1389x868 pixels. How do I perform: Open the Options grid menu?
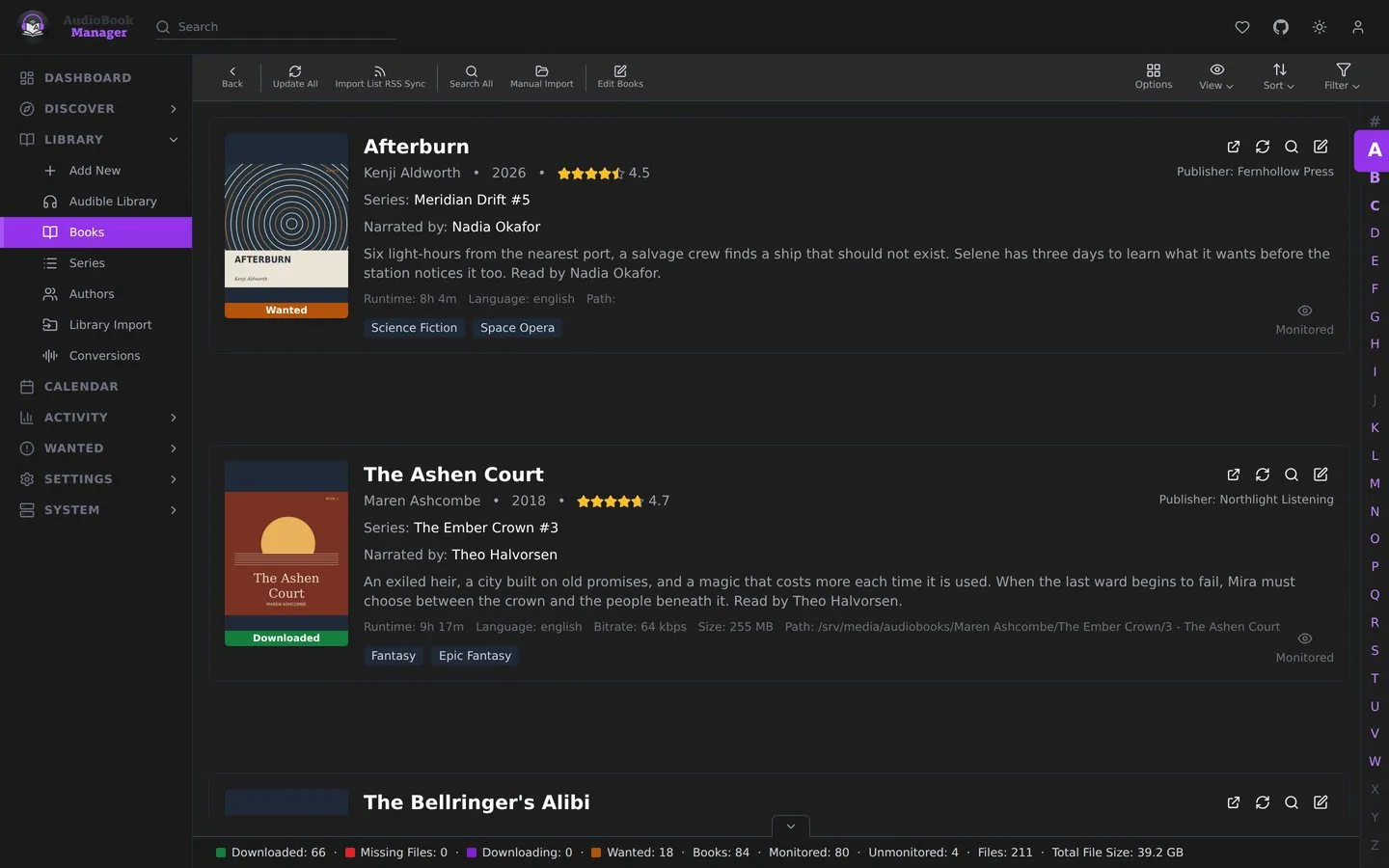[1154, 77]
